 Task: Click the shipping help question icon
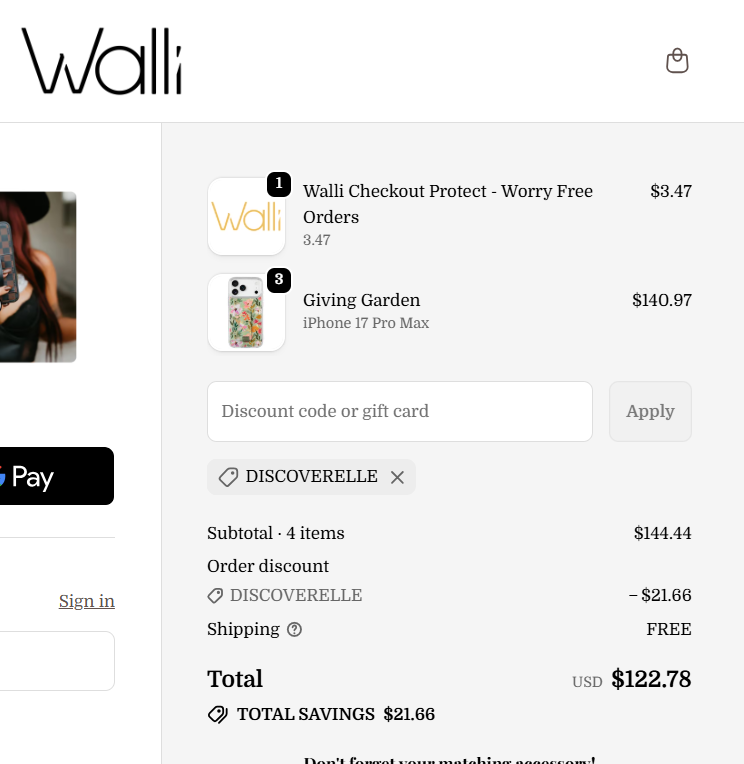[x=294, y=630]
